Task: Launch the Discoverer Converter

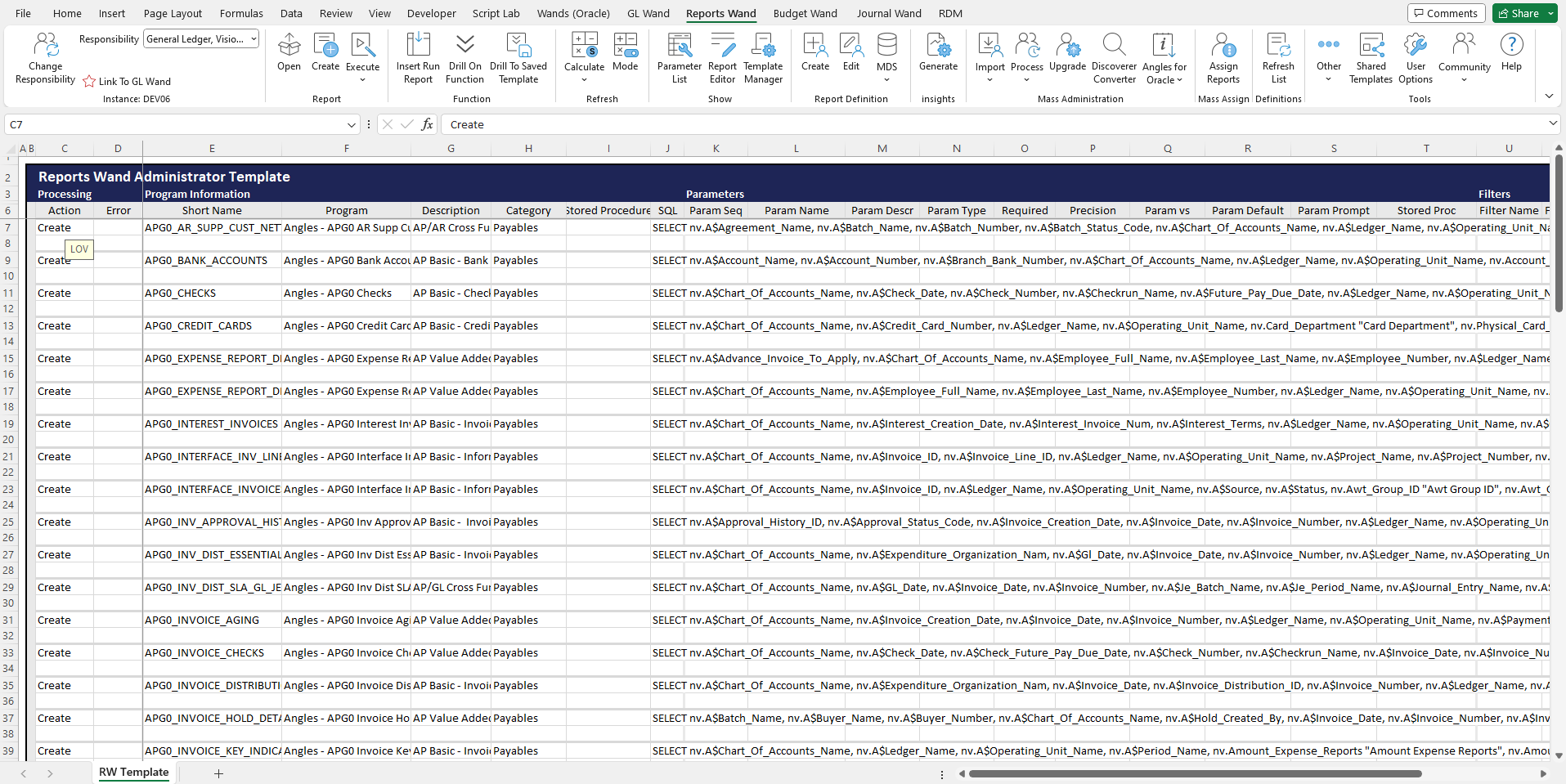Action: coord(1114,57)
